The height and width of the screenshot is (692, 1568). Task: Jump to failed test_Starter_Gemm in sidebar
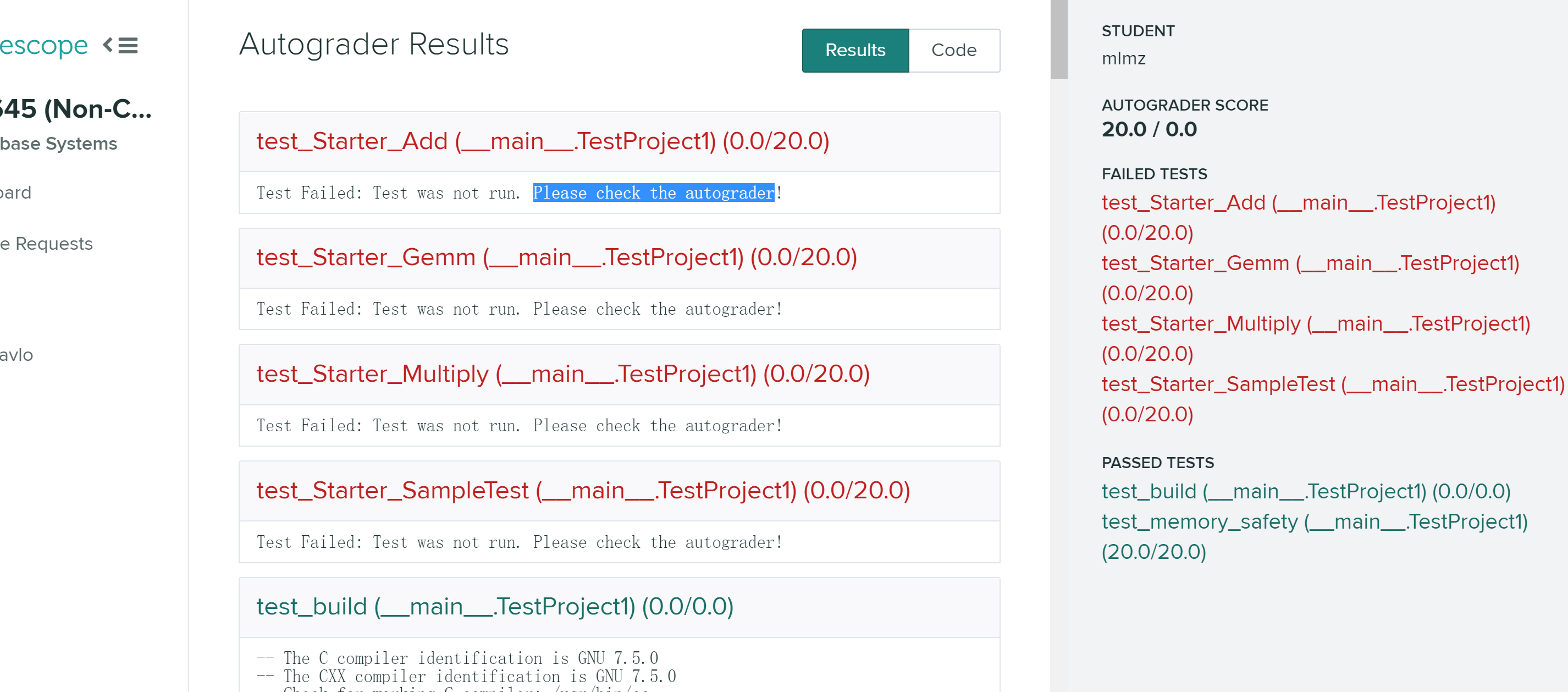(1310, 264)
